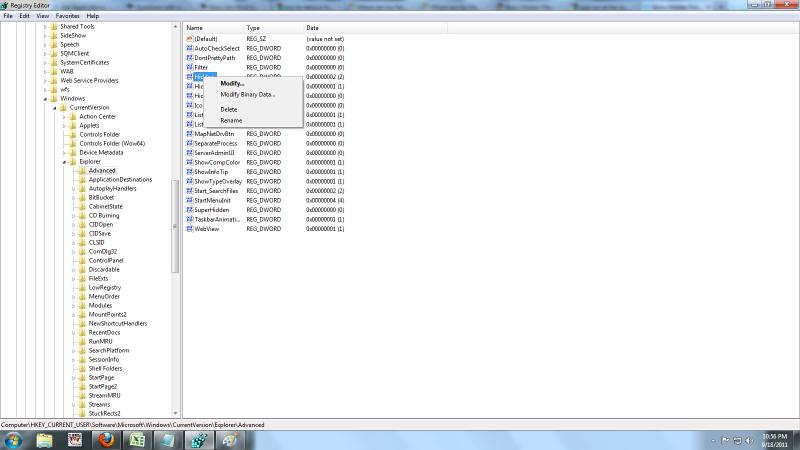The image size is (800, 450).
Task: Click the tree pane scrollbar thumb
Action: point(176,227)
